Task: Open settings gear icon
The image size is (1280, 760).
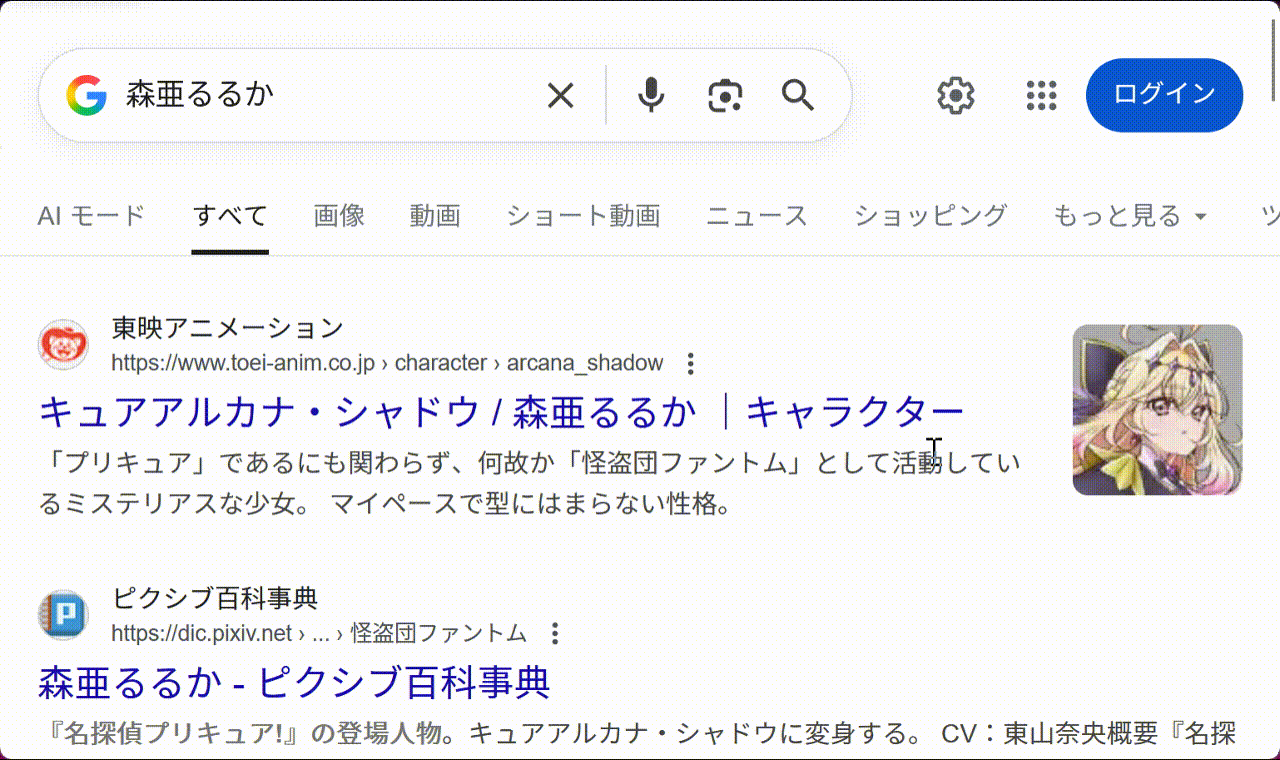Action: click(x=955, y=96)
